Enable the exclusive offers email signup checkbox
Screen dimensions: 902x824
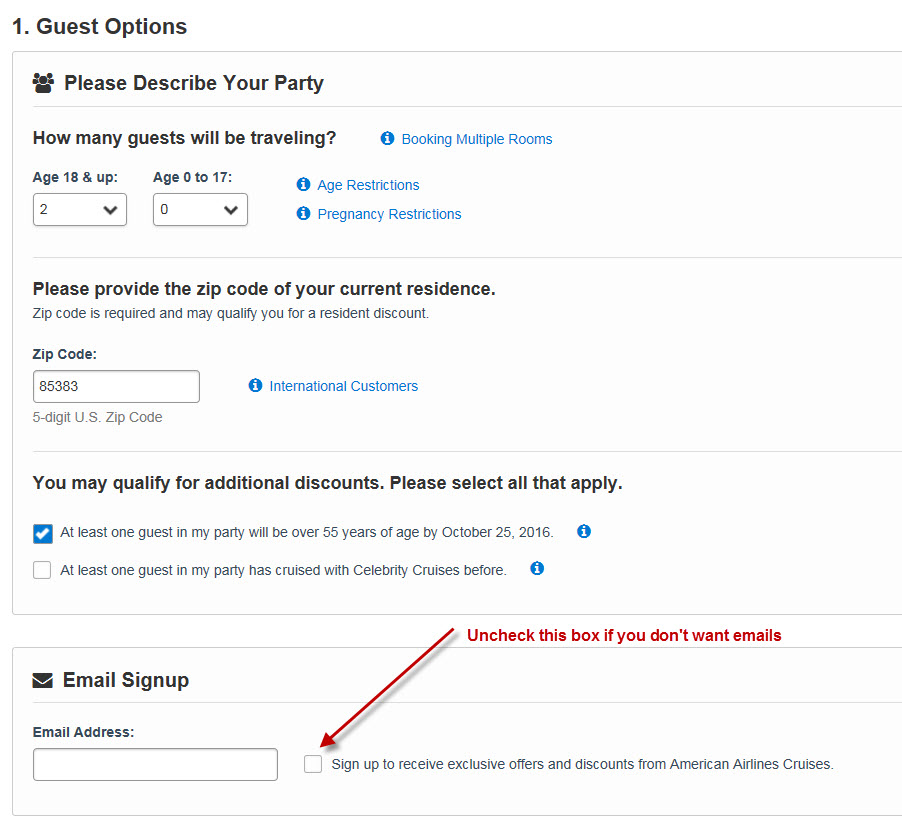(314, 764)
